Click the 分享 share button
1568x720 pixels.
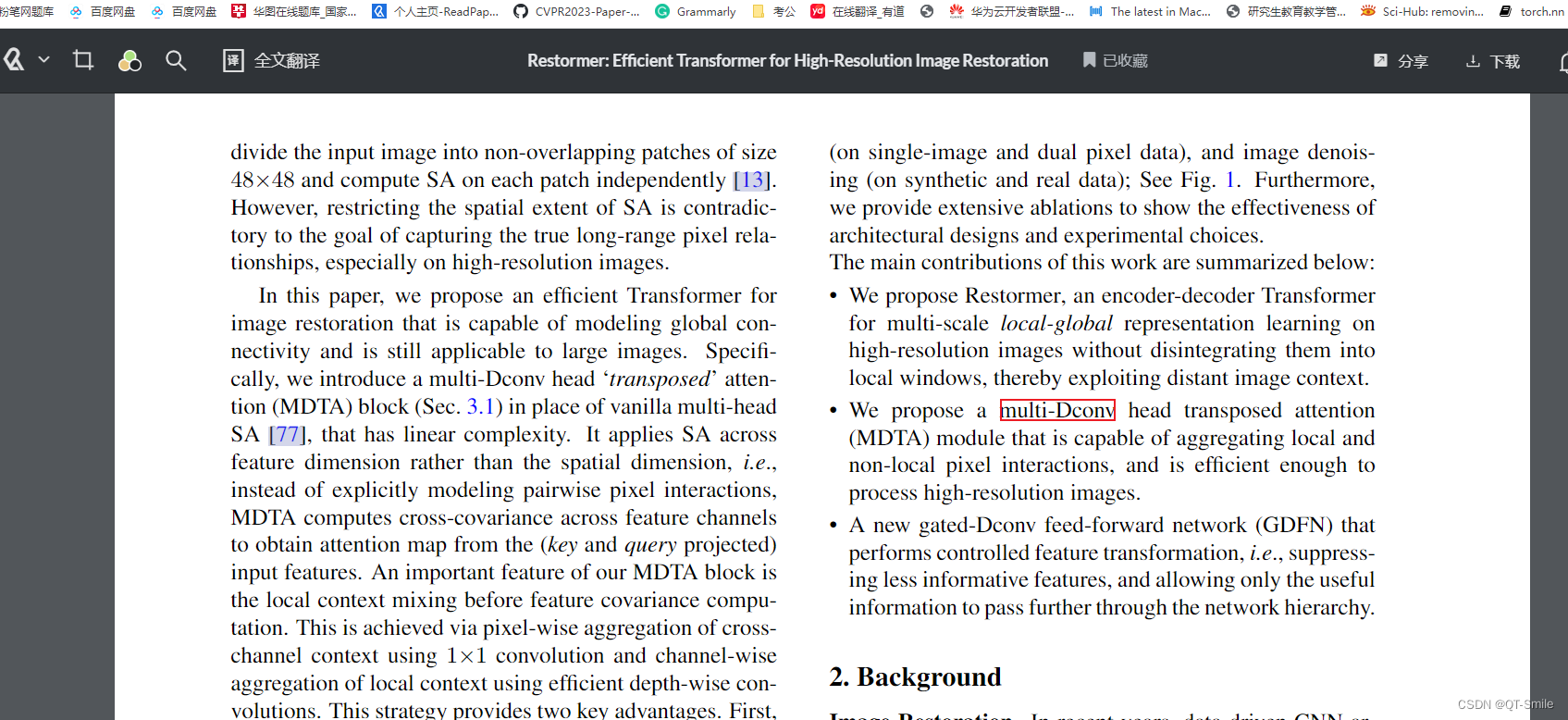point(1401,61)
